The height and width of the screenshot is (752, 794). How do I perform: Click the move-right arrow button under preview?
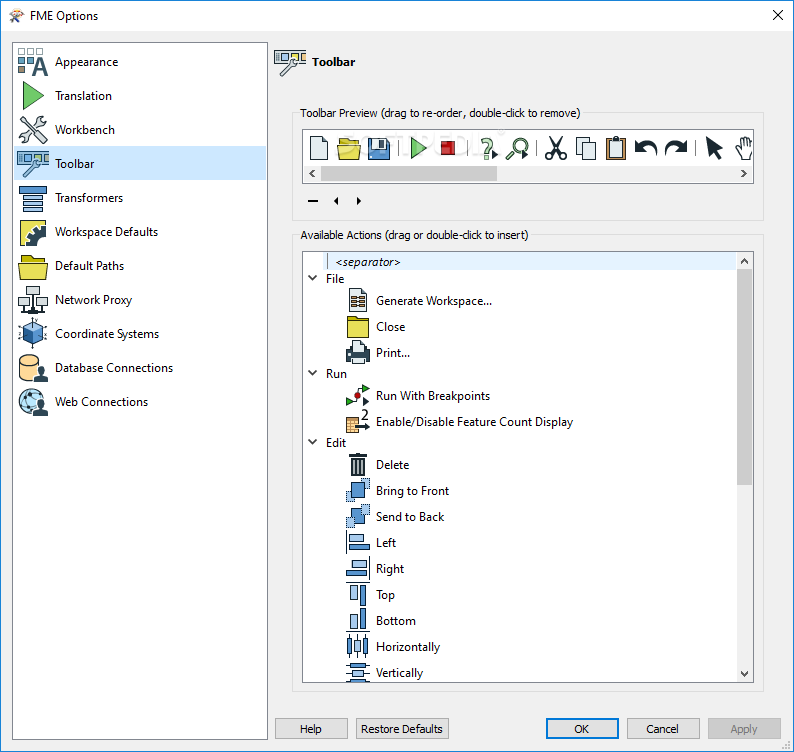[x=359, y=201]
